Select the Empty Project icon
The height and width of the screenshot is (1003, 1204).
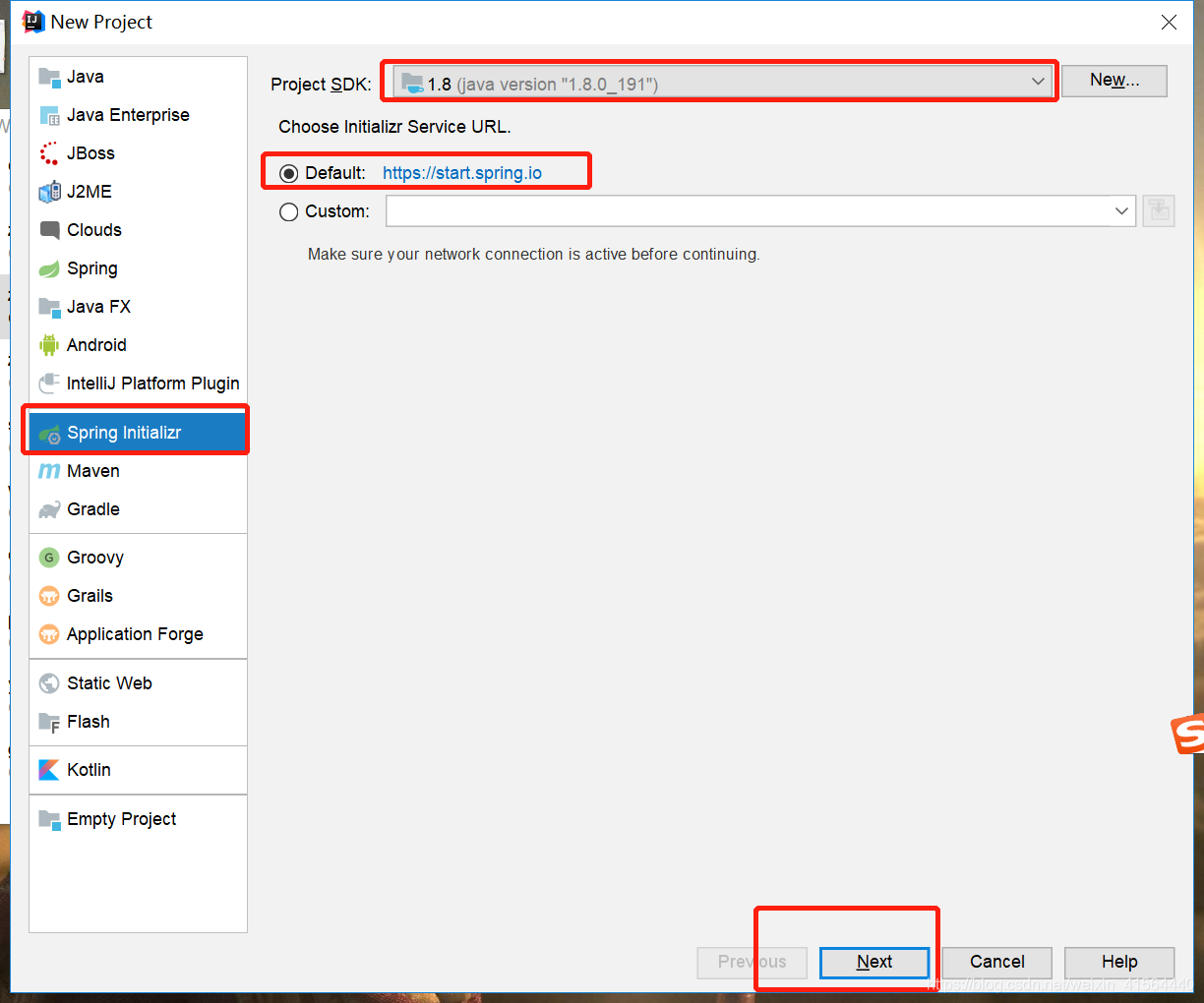click(49, 819)
